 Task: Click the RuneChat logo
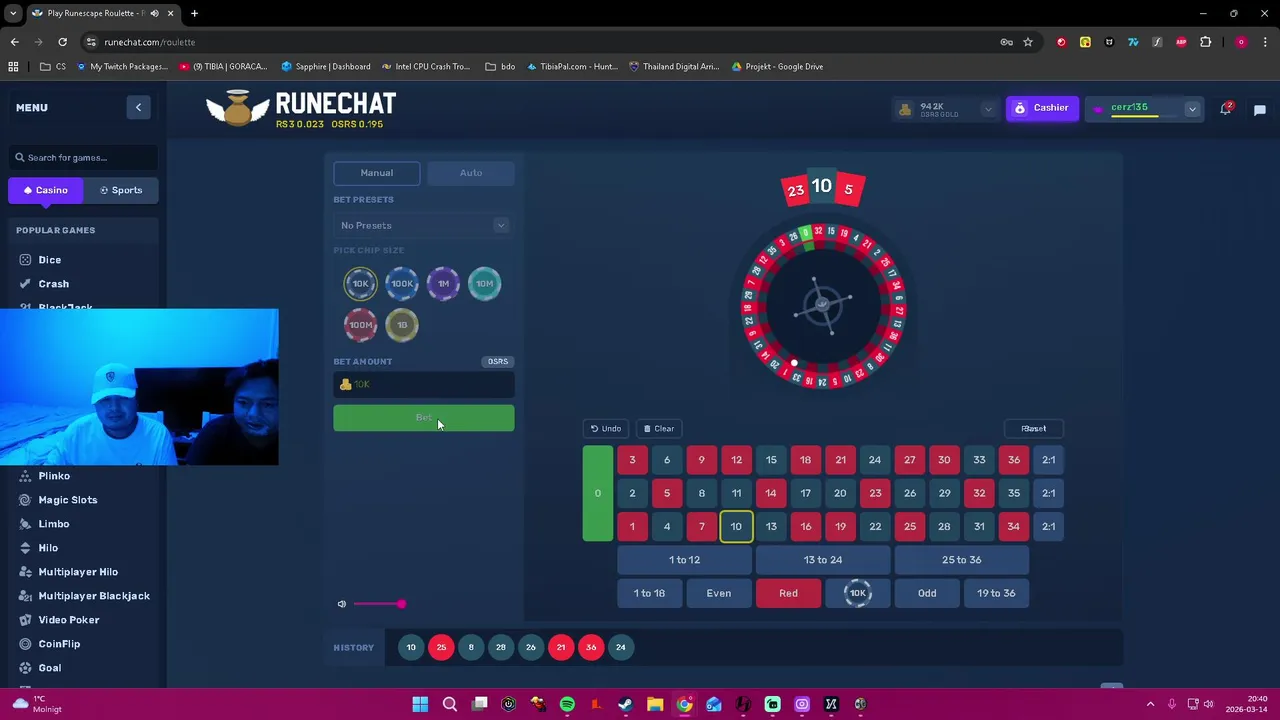coord(301,108)
